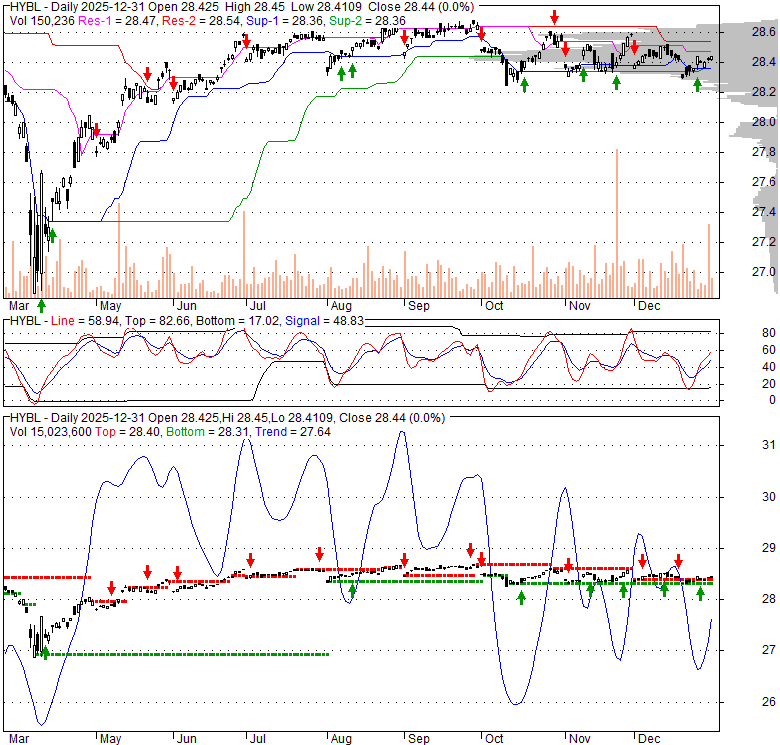The height and width of the screenshot is (745, 780).
Task: Click the 40 label on oscillator axis
Action: pyautogui.click(x=769, y=367)
